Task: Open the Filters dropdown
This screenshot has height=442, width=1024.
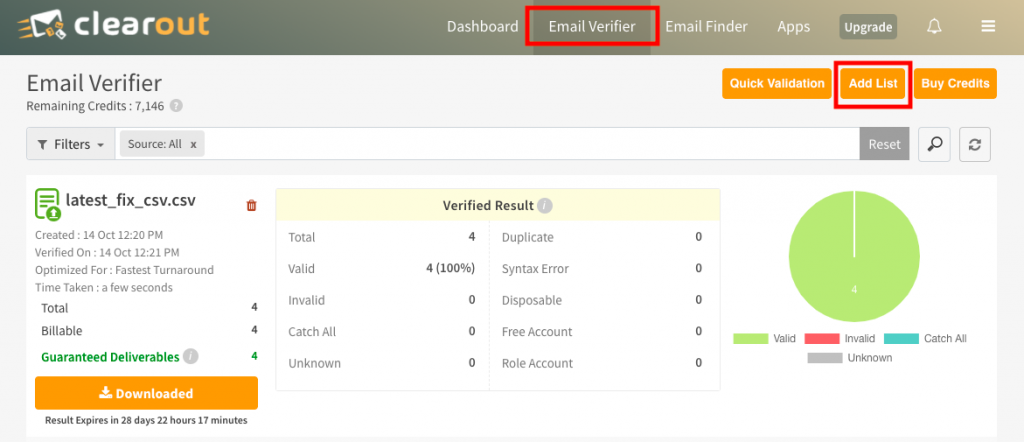Action: (x=71, y=144)
